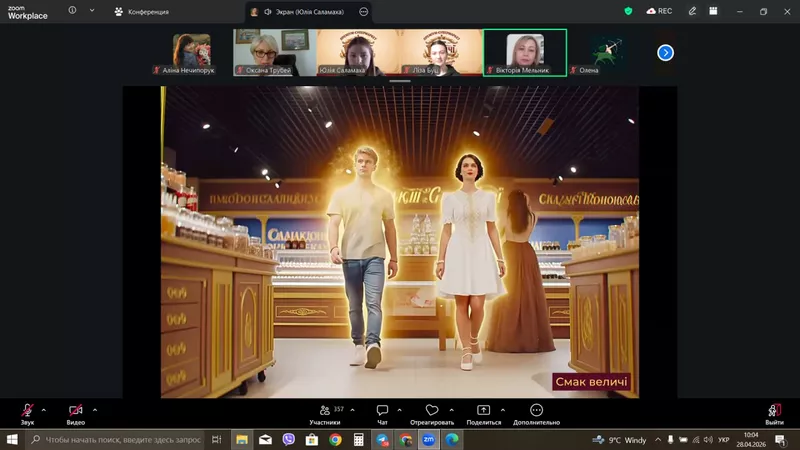Open Microsoft Store from the taskbar

312,439
